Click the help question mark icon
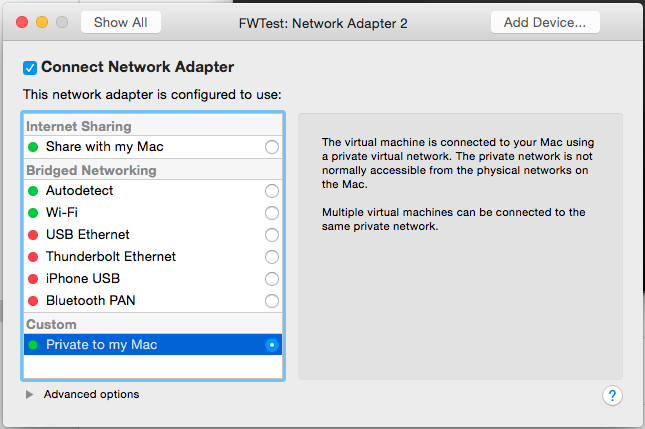Screen dimensions: 645x429 click(x=613, y=395)
